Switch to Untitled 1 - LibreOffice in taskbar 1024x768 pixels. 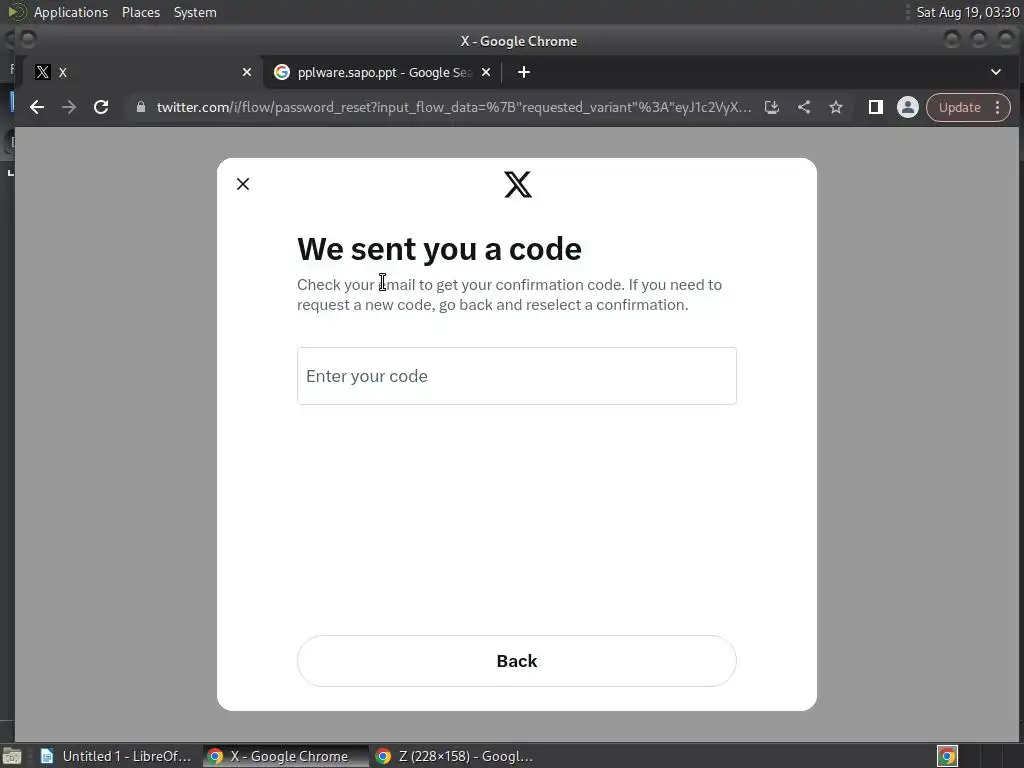[x=116, y=756]
